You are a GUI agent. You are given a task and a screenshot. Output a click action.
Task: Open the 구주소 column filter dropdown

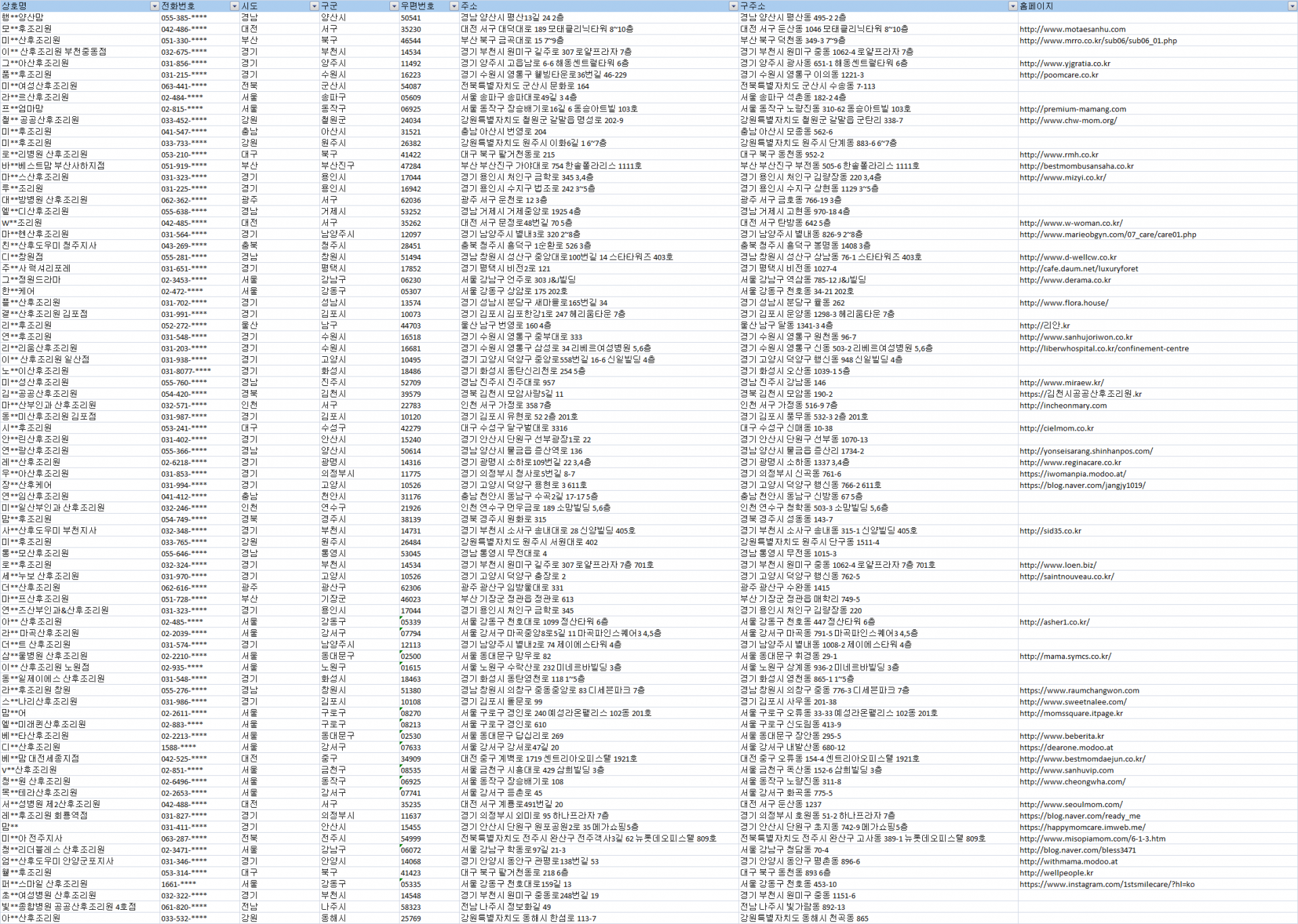pos(1012,6)
